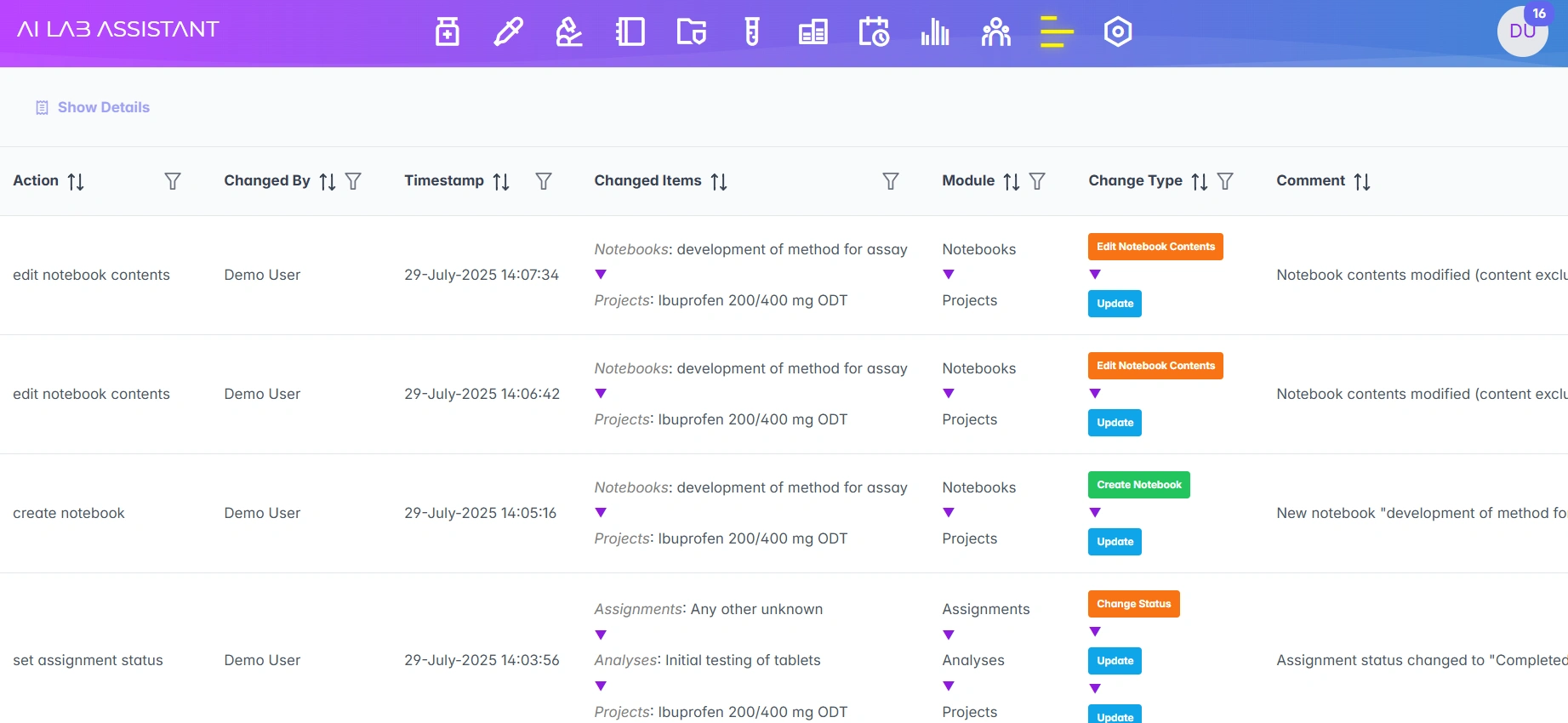The width and height of the screenshot is (1568, 723).
Task: Click the green Create Notebook badge
Action: pos(1138,485)
